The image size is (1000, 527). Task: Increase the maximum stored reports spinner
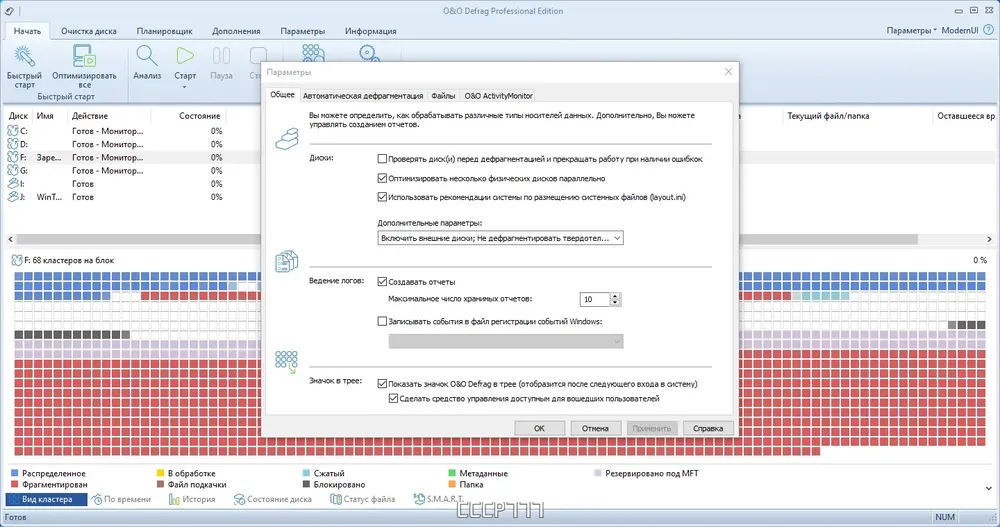[x=615, y=295]
